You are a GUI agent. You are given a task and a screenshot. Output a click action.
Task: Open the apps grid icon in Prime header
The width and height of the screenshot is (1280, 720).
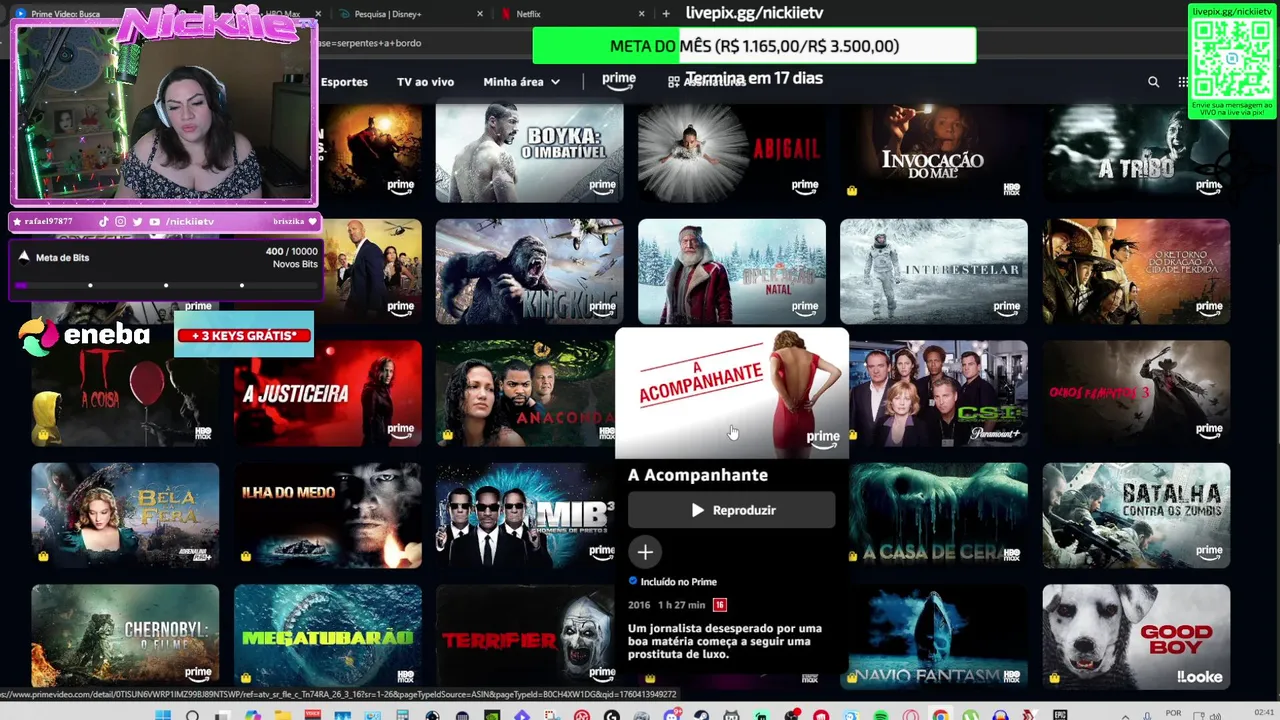click(1183, 82)
